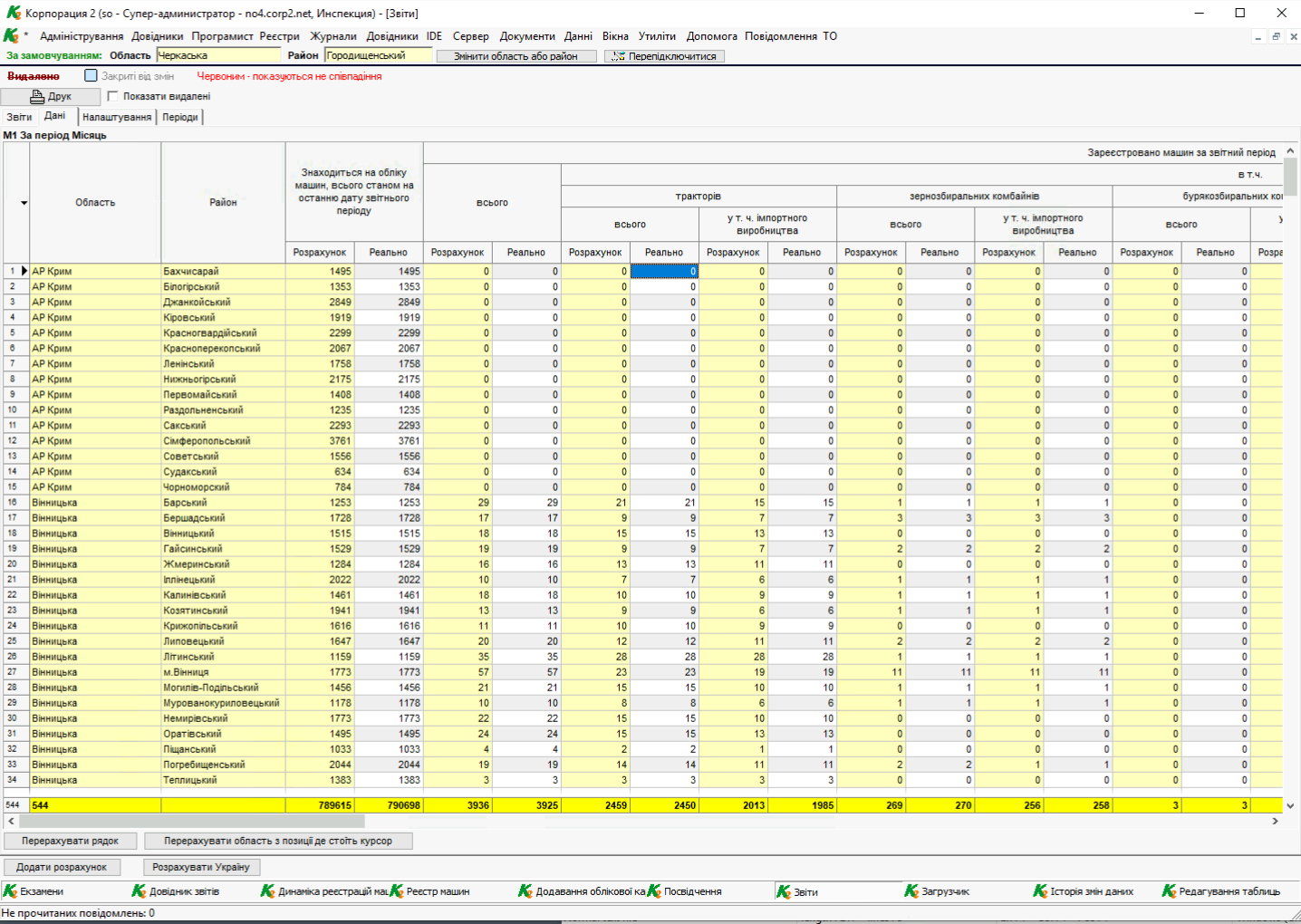Open the Реєстр машин window icon
The width and height of the screenshot is (1301, 924).
coord(397,891)
